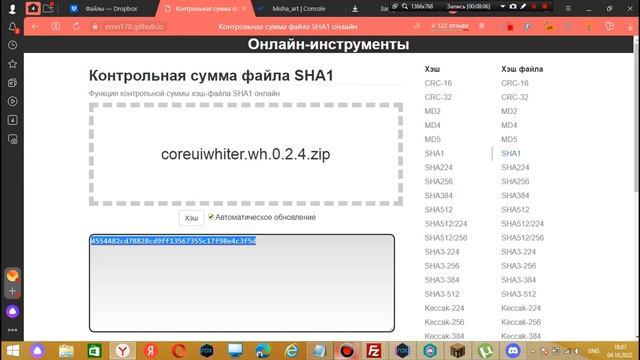Click the ENG language indicator in the system tray

point(593,351)
